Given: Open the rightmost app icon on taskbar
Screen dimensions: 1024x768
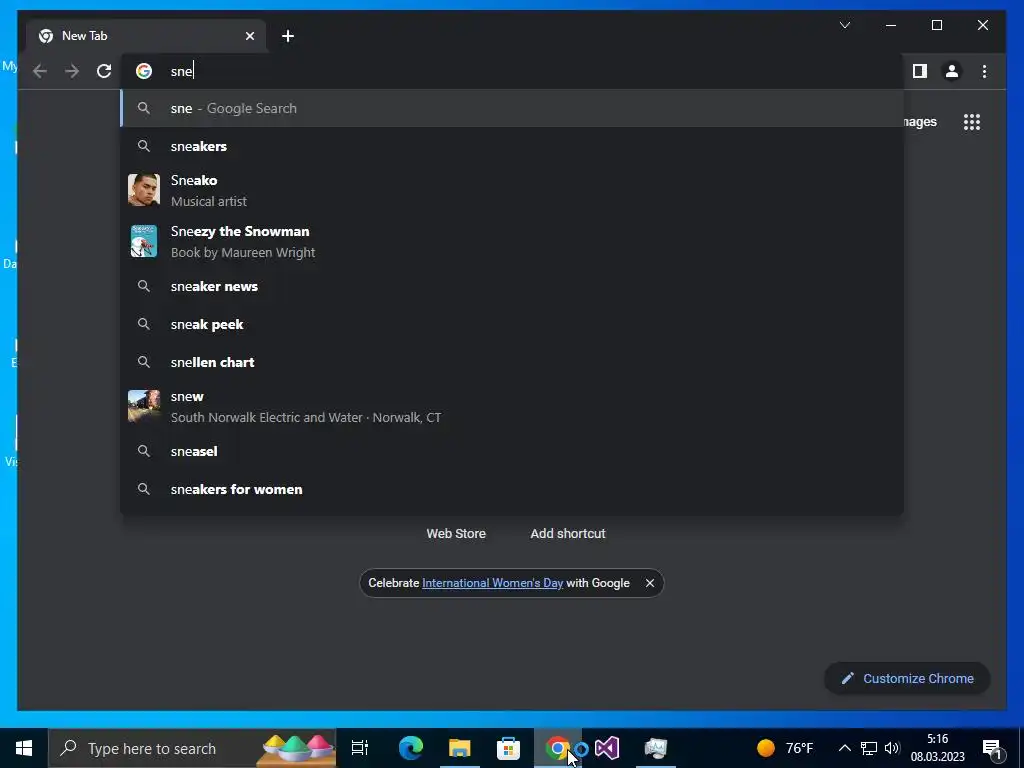Looking at the screenshot, I should pyautogui.click(x=656, y=748).
